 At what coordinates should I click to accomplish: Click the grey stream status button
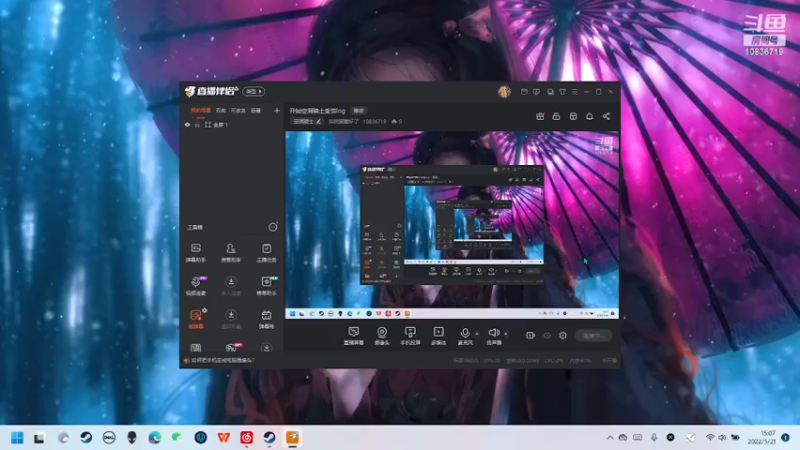click(x=593, y=335)
